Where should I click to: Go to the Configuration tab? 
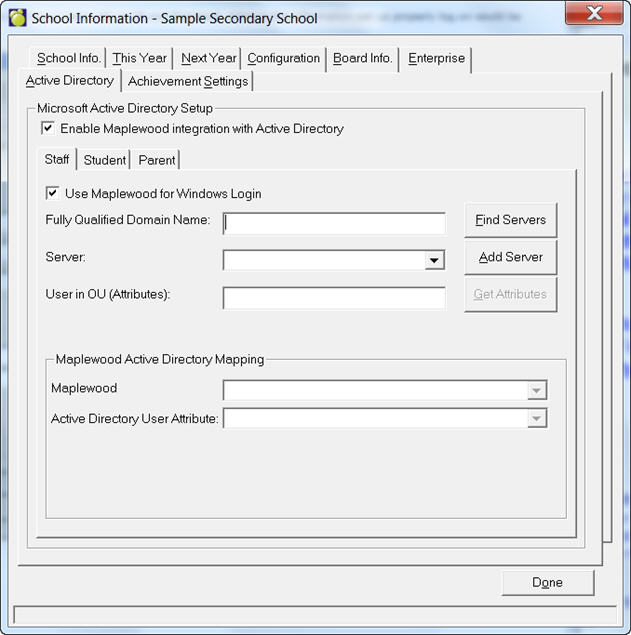pos(283,58)
